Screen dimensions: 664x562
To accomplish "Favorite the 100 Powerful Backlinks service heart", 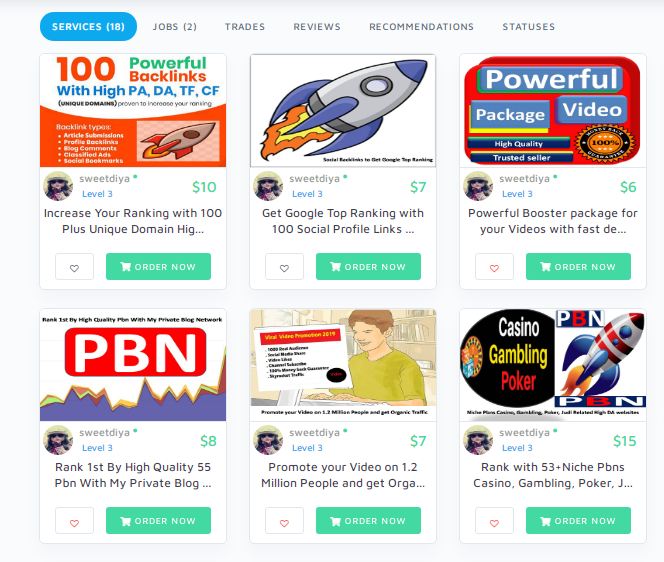I will [x=74, y=267].
